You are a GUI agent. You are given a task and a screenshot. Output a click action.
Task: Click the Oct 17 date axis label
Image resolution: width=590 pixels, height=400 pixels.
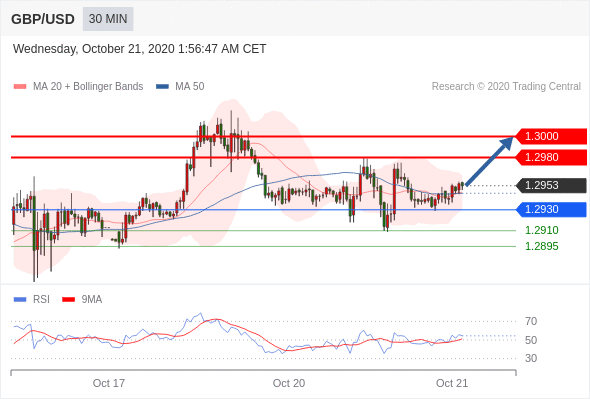pyautogui.click(x=109, y=383)
